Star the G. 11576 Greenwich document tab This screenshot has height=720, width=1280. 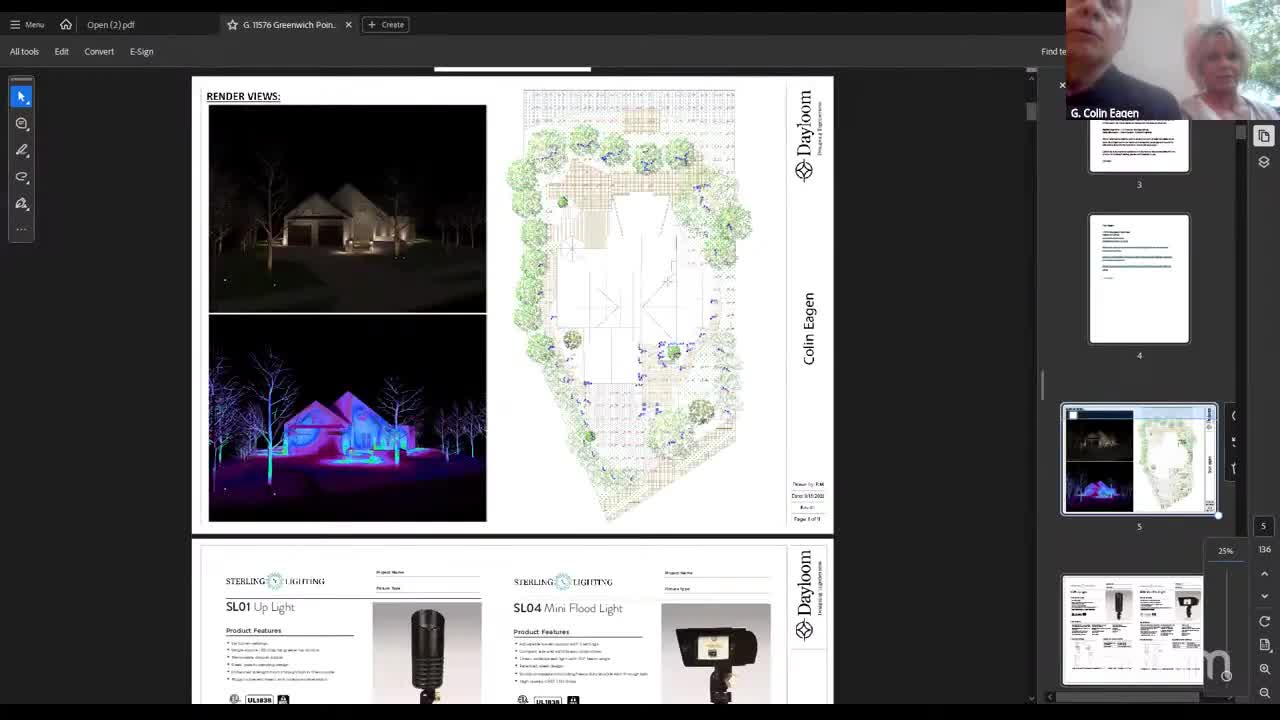232,24
